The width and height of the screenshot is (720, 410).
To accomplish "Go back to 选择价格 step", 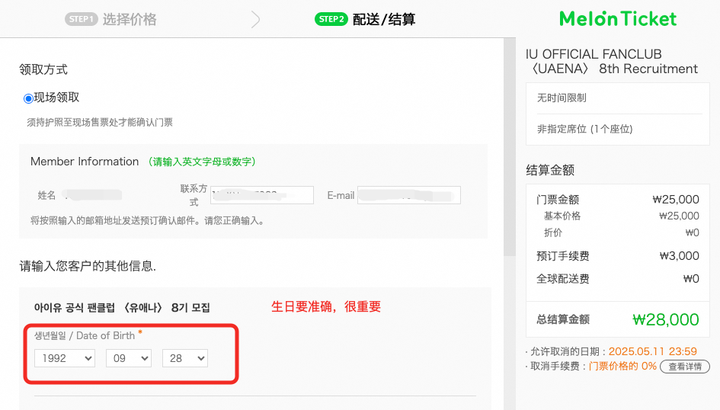I will 129,19.
